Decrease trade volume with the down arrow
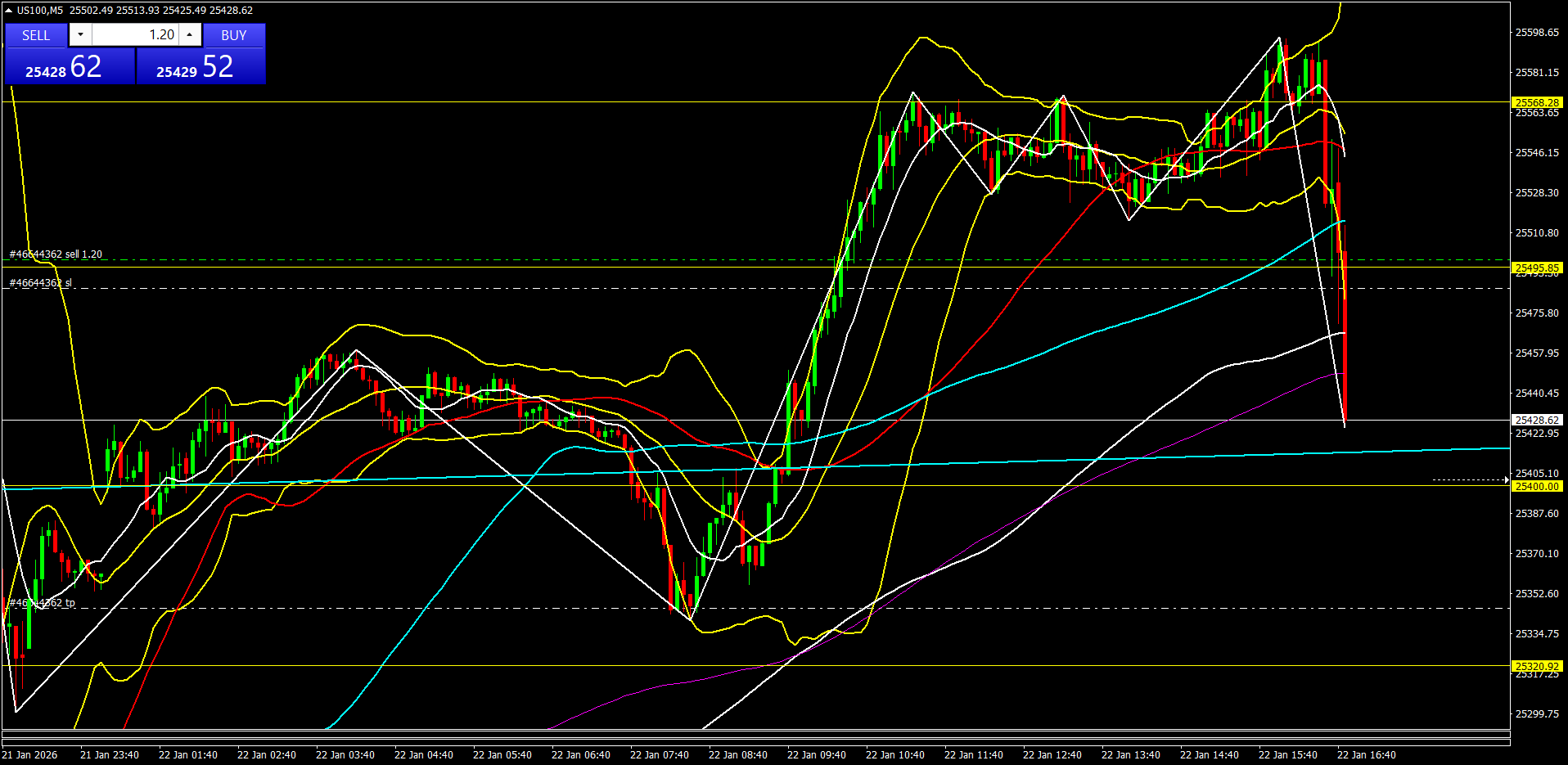This screenshot has width=1568, height=765. tap(80, 34)
